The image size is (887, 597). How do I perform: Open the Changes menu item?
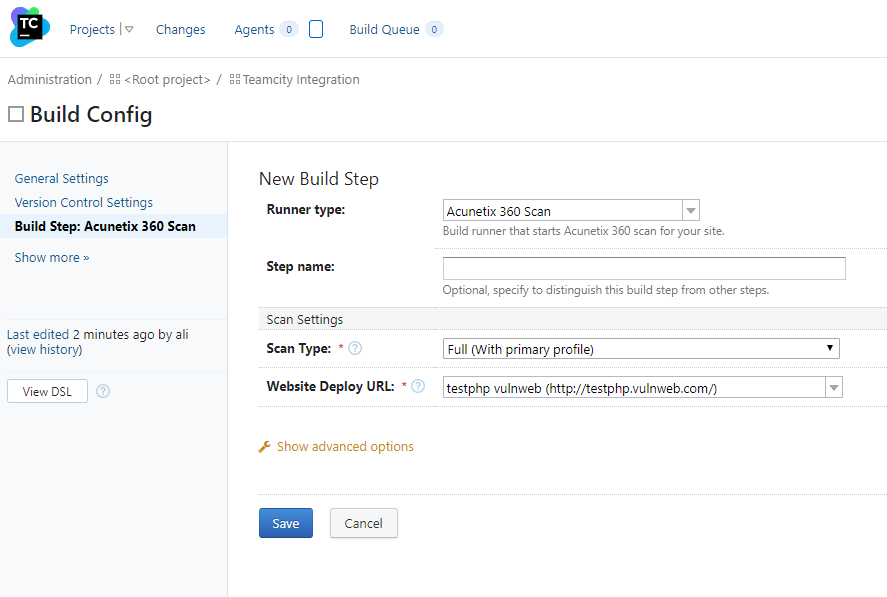[x=180, y=29]
